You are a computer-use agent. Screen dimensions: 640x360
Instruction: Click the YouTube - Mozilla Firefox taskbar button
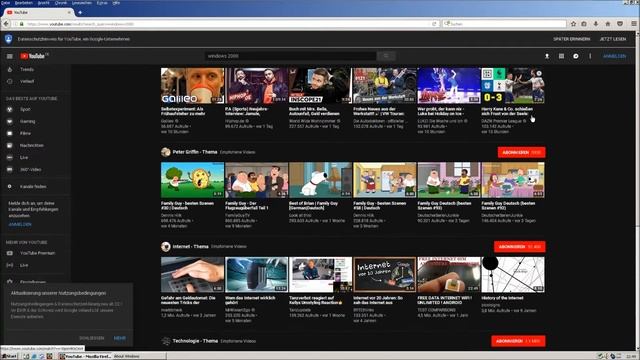(x=84, y=356)
